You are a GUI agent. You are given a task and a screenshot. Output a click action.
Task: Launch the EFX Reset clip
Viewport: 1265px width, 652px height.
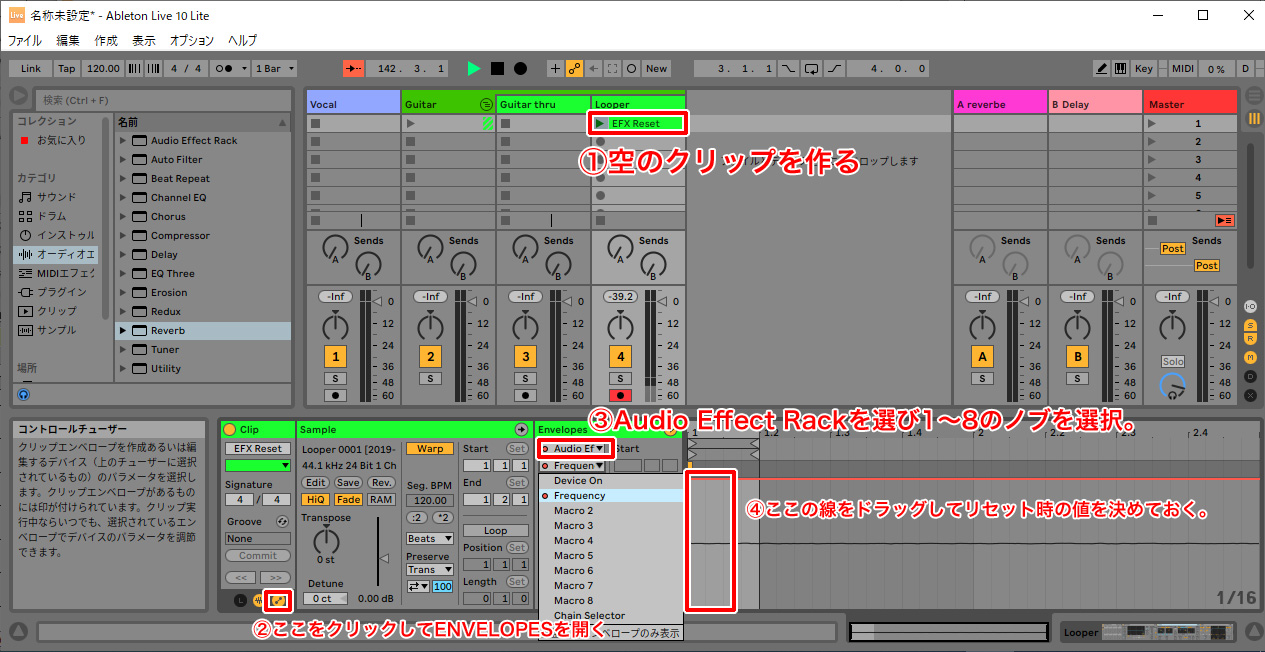click(601, 124)
